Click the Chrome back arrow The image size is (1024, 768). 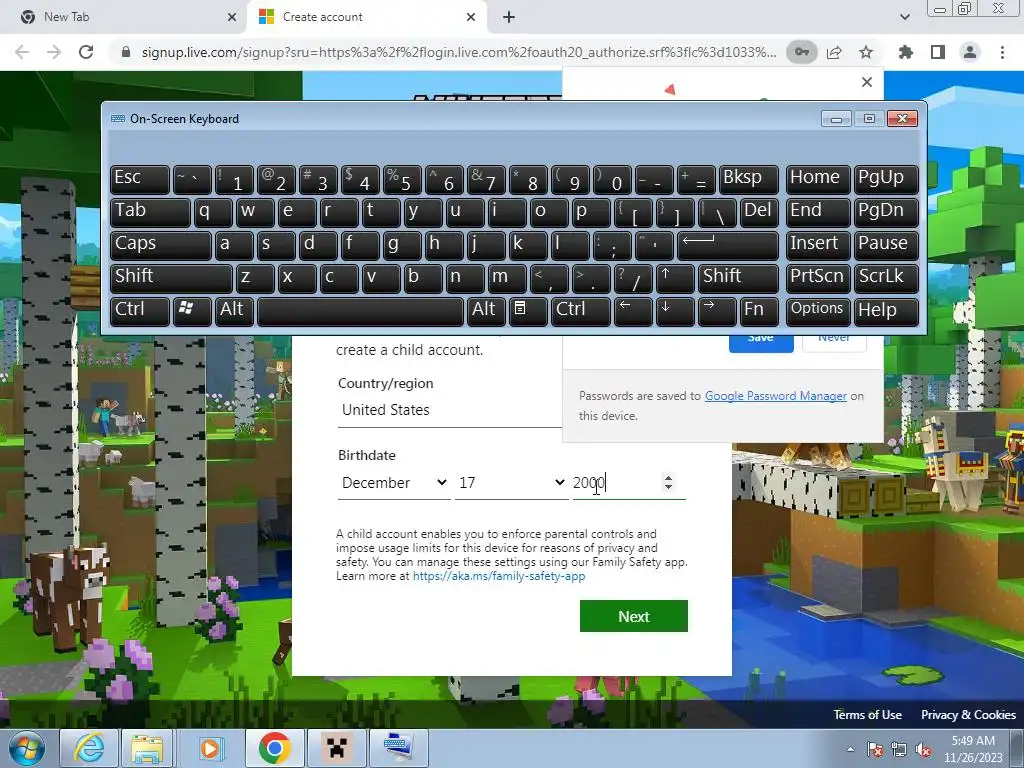point(22,52)
